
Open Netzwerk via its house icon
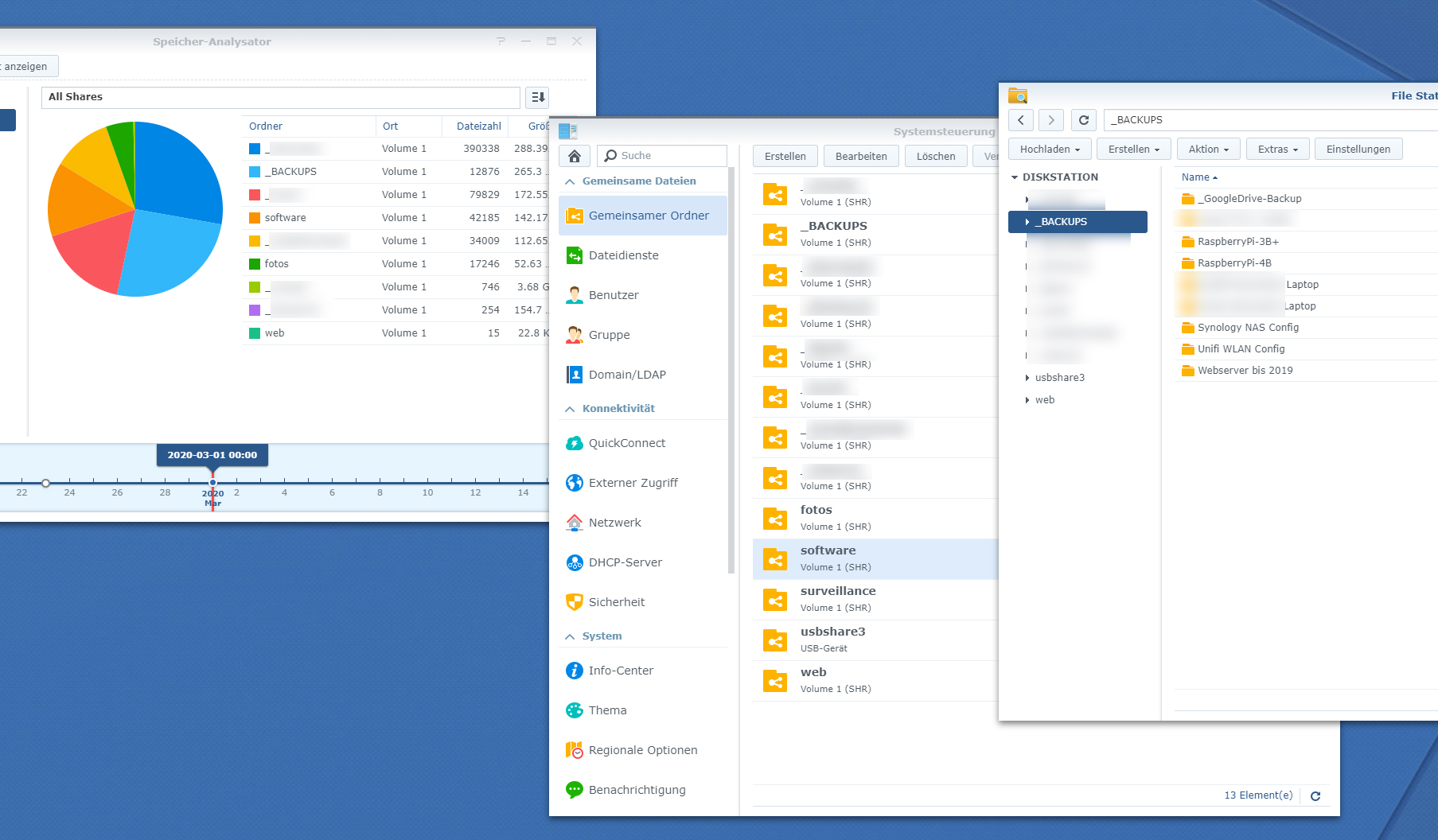pyautogui.click(x=575, y=523)
